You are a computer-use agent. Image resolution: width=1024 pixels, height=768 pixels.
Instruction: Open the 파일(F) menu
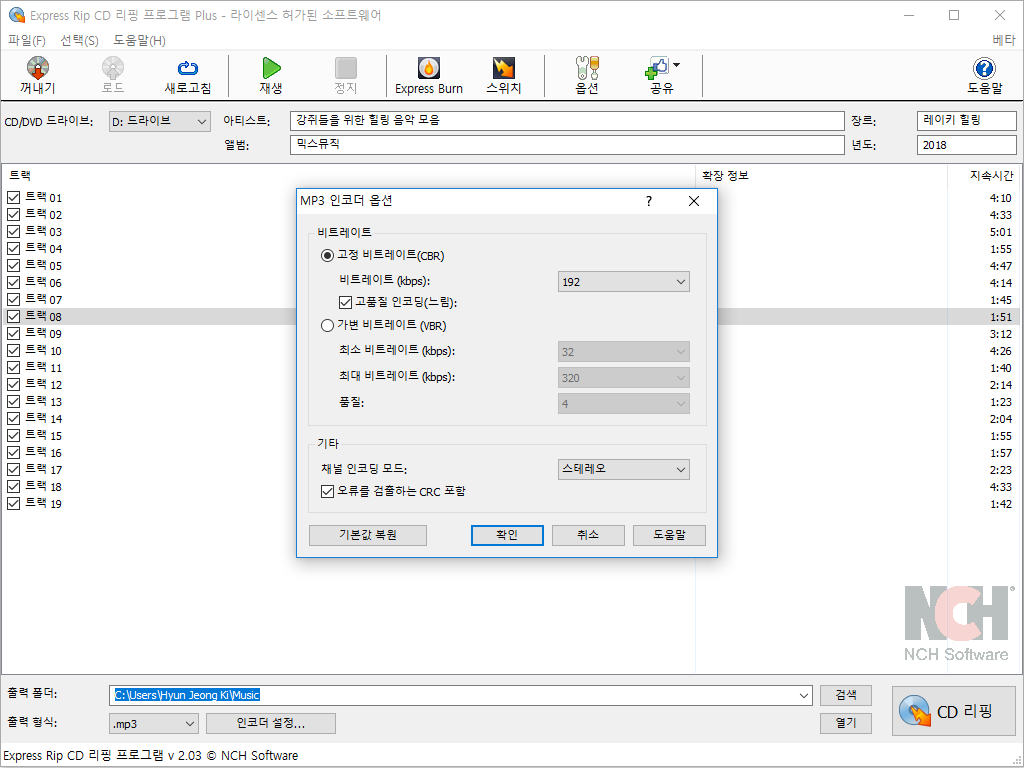pyautogui.click(x=27, y=40)
